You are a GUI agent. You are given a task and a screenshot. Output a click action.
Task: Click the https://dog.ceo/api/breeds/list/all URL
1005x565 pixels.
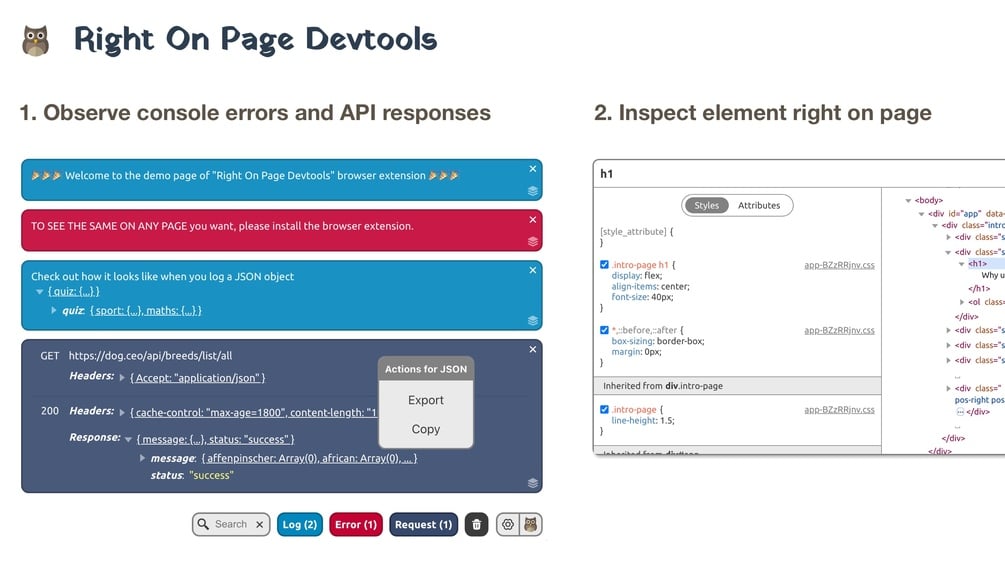pos(150,356)
